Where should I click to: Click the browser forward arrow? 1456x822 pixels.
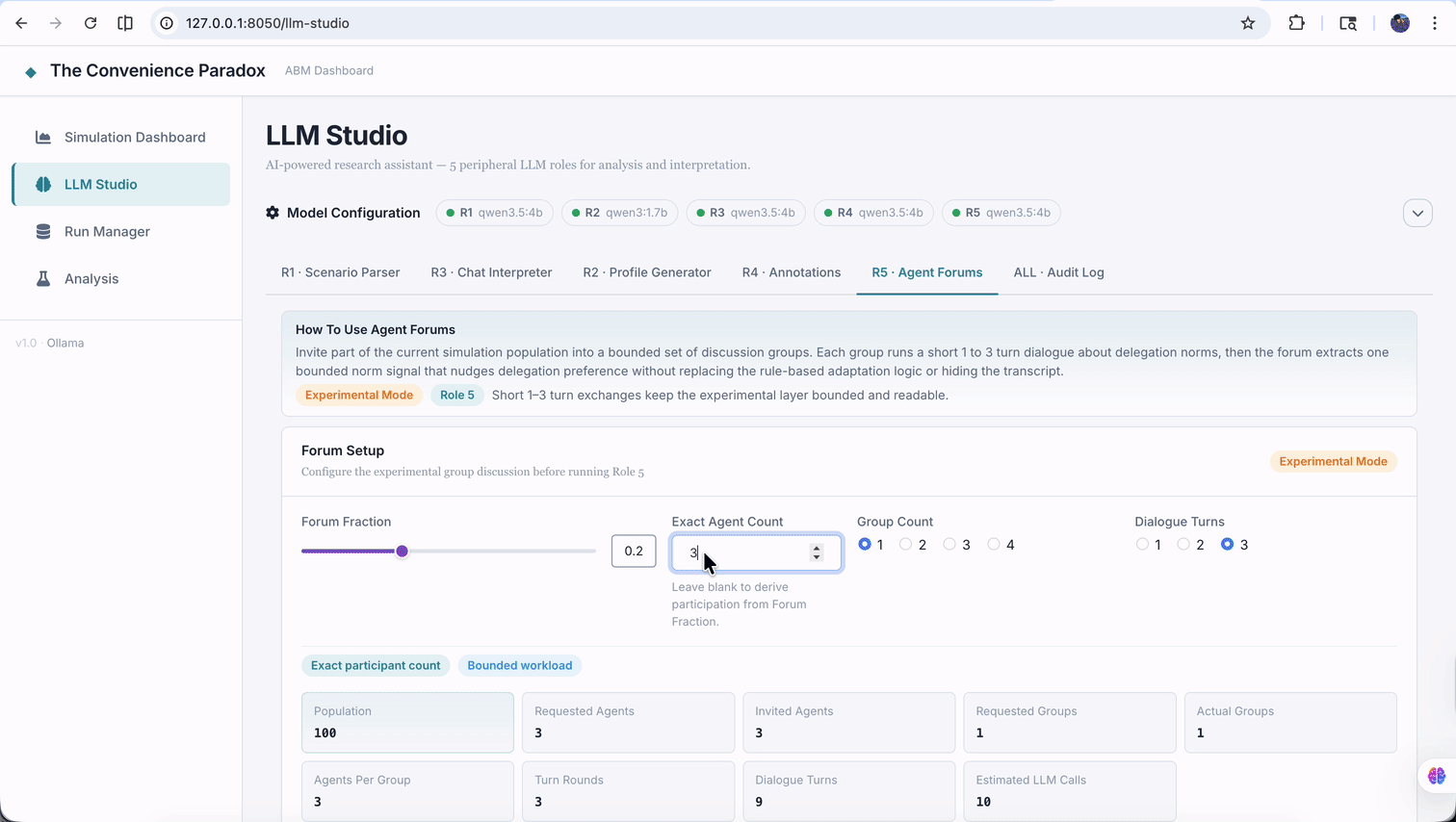click(56, 23)
